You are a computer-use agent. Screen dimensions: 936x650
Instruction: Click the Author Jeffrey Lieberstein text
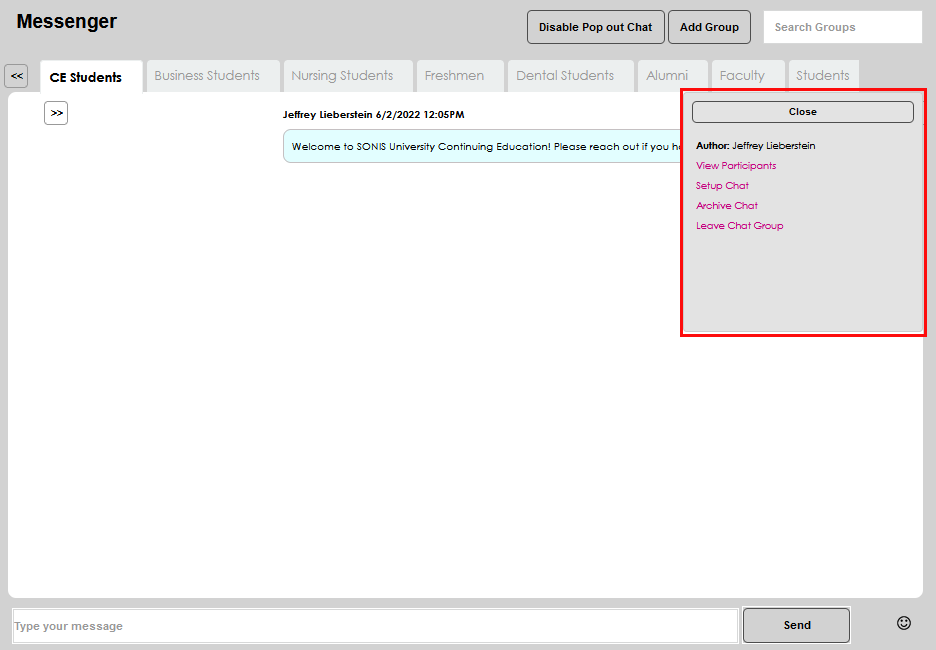coord(756,146)
